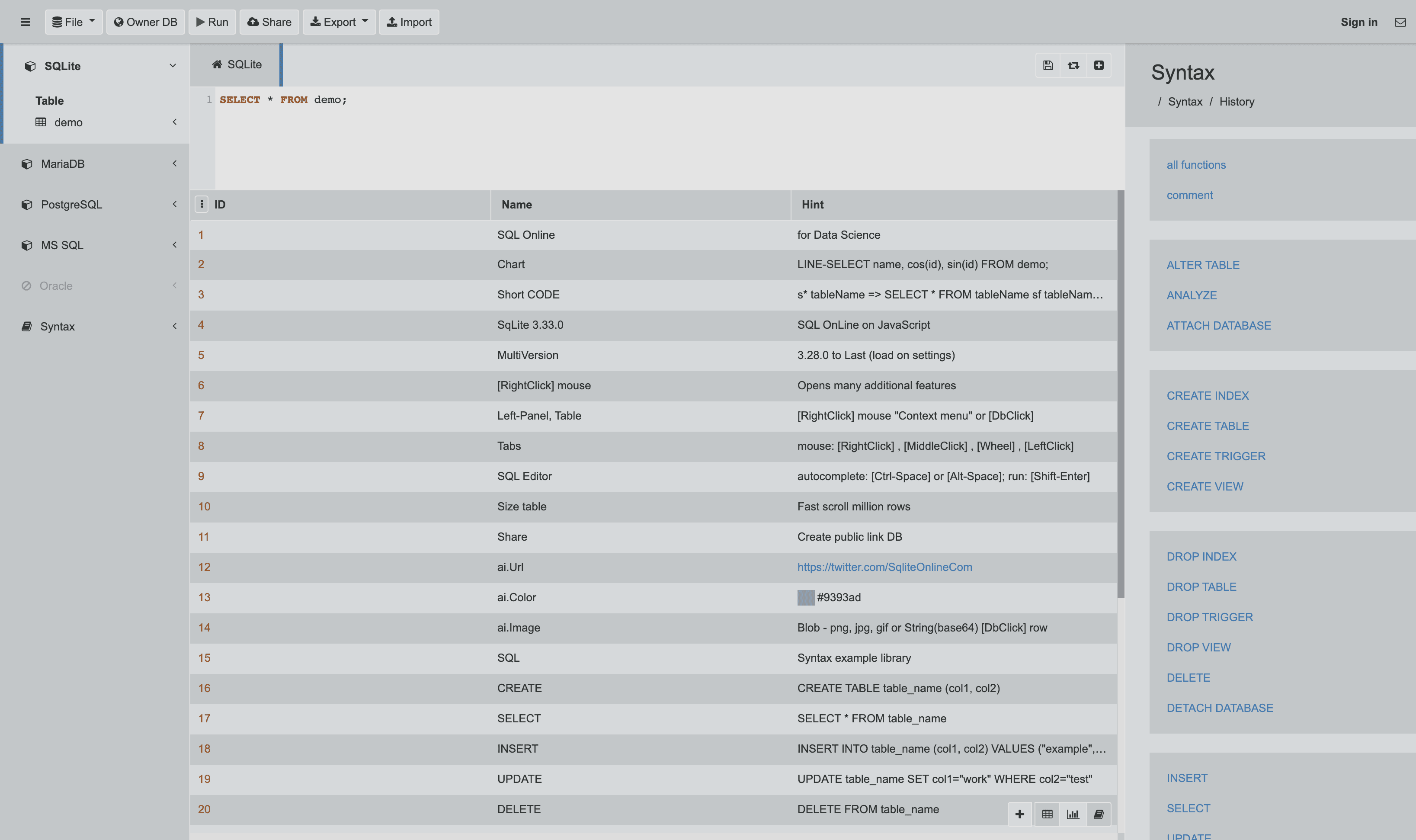1416x840 pixels.
Task: Open the twitter.com/SqliteOnlineCom link
Action: pyautogui.click(x=884, y=567)
